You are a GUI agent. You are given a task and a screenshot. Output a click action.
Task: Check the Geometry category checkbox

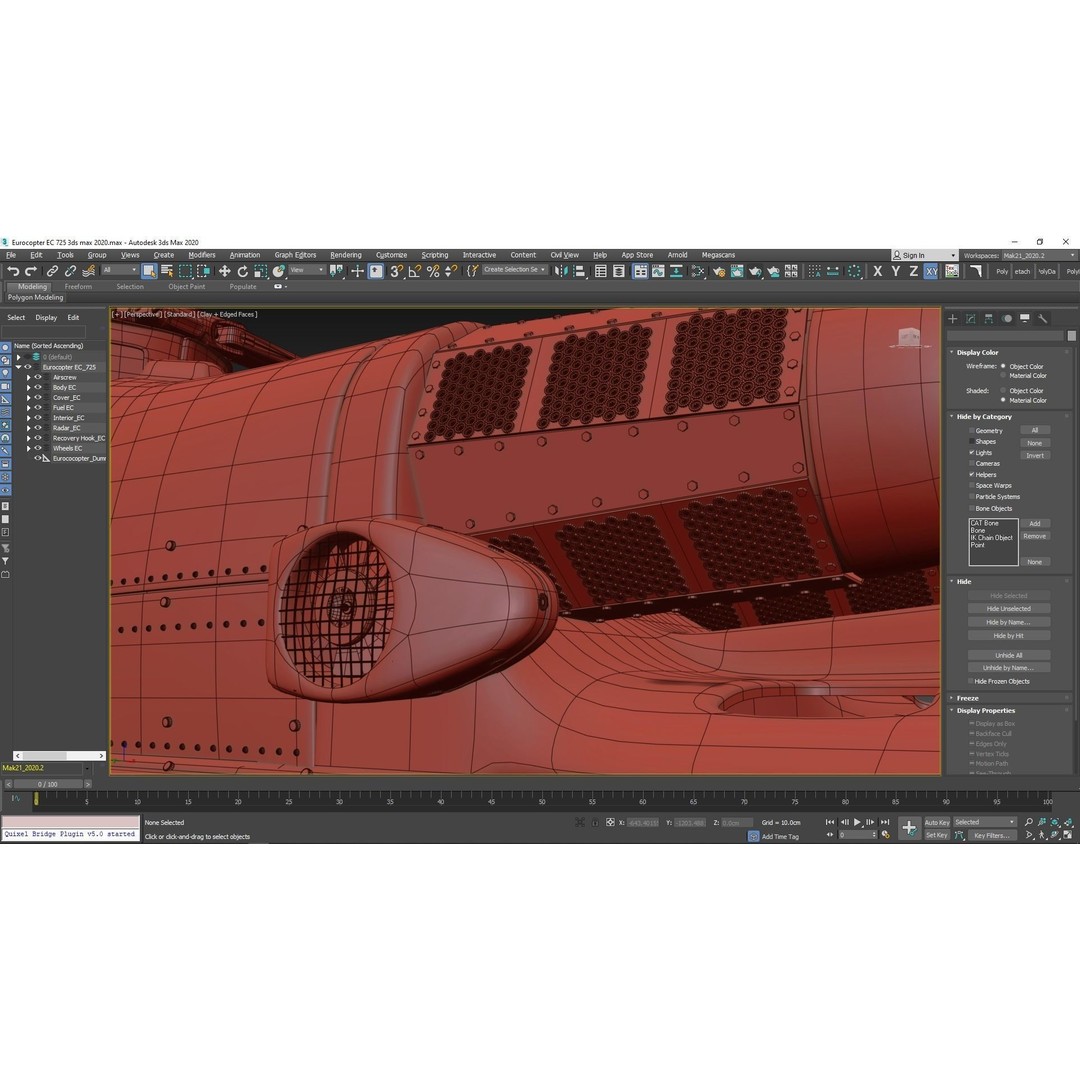[x=972, y=430]
